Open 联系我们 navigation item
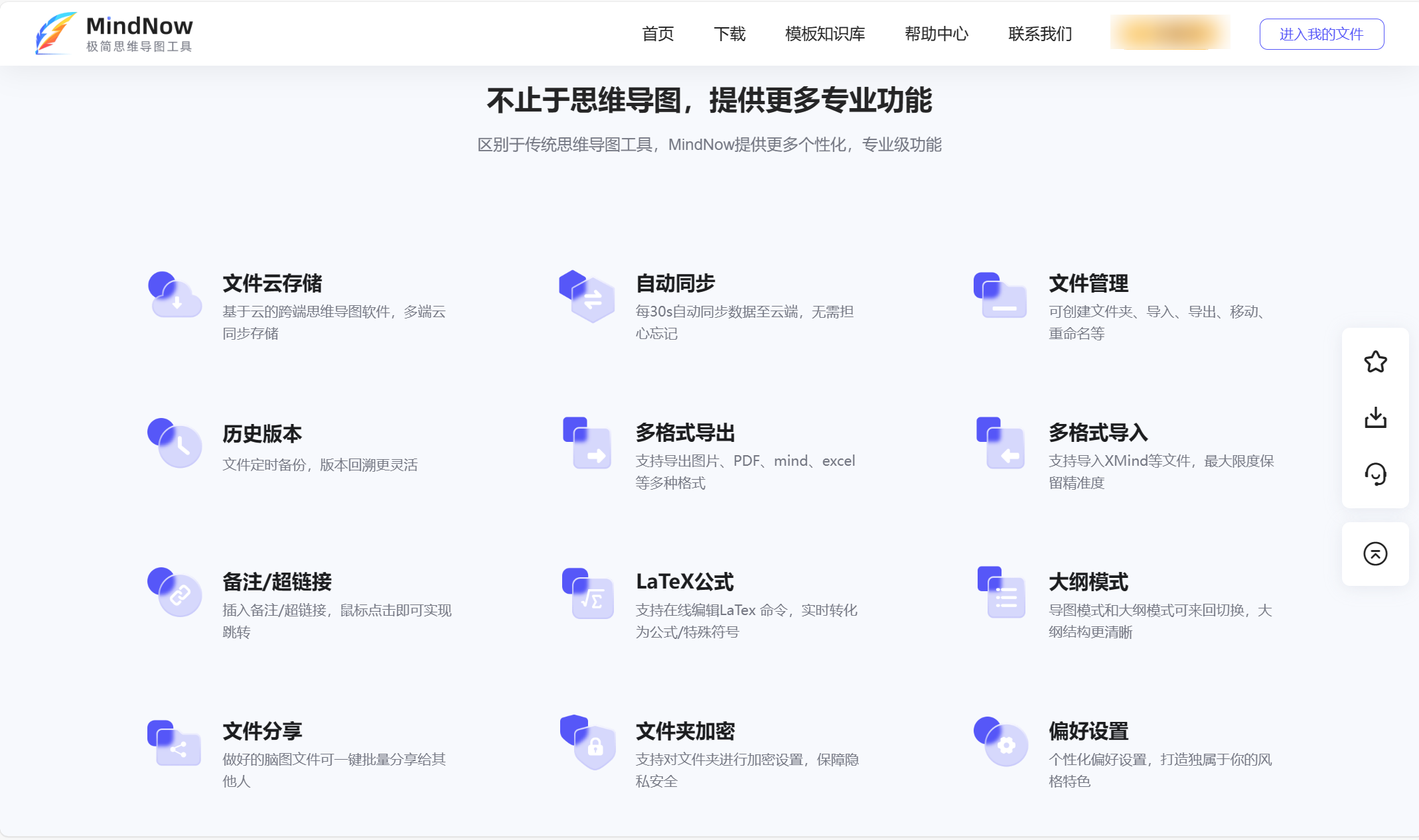This screenshot has width=1419, height=840. click(x=1040, y=34)
